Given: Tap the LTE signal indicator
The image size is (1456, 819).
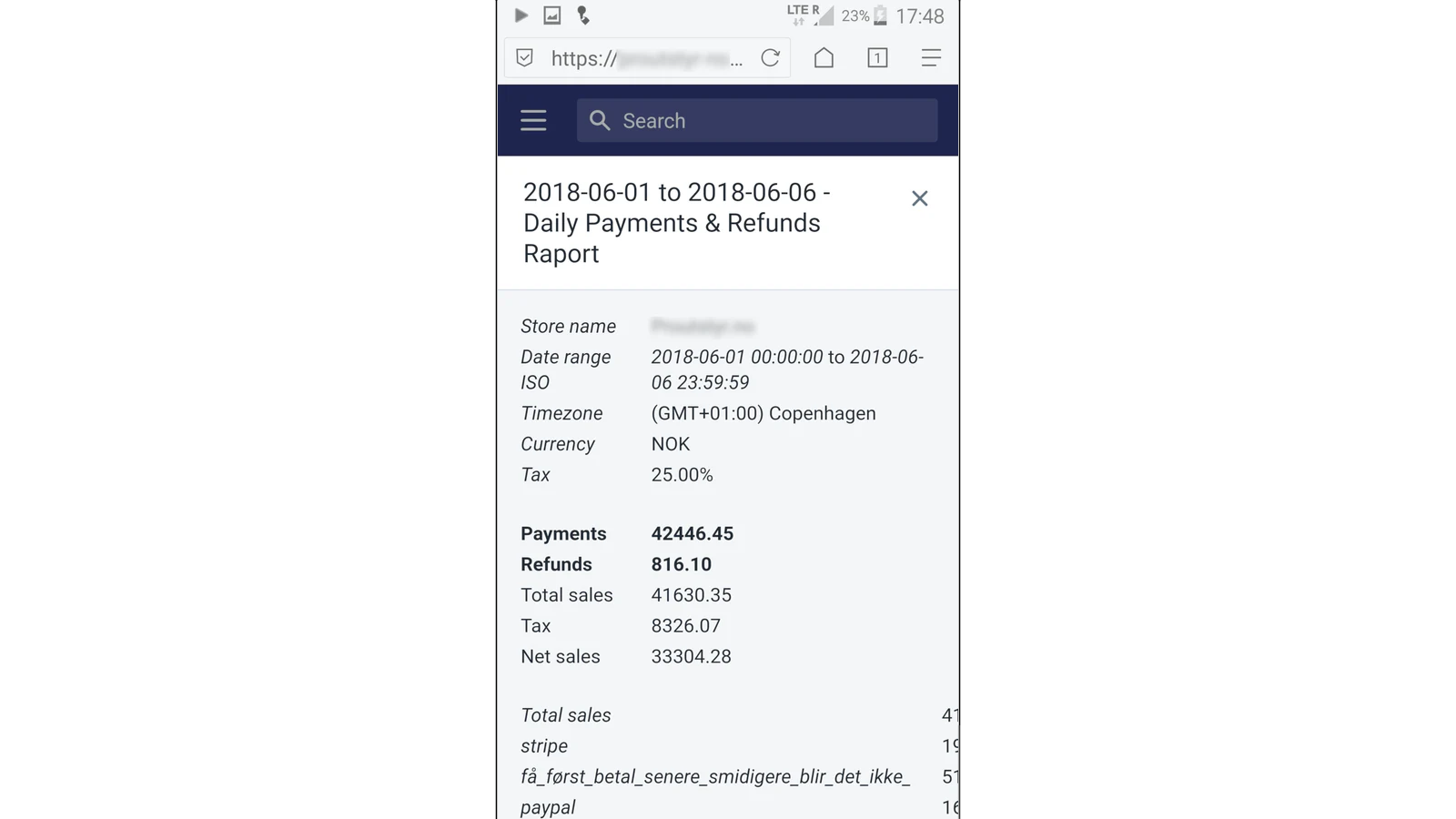Looking at the screenshot, I should click(x=810, y=15).
